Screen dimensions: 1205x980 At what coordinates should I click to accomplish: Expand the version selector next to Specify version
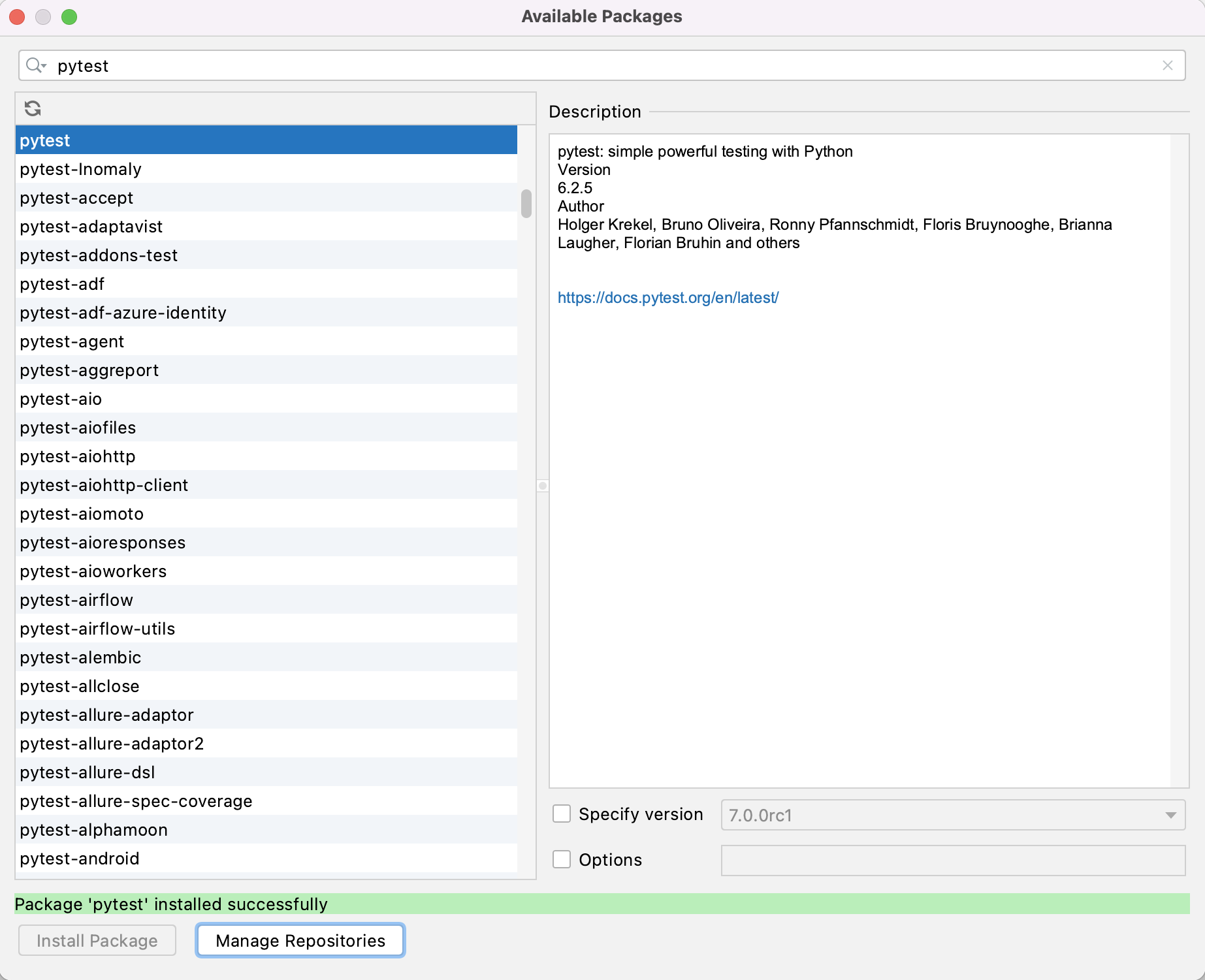1170,815
